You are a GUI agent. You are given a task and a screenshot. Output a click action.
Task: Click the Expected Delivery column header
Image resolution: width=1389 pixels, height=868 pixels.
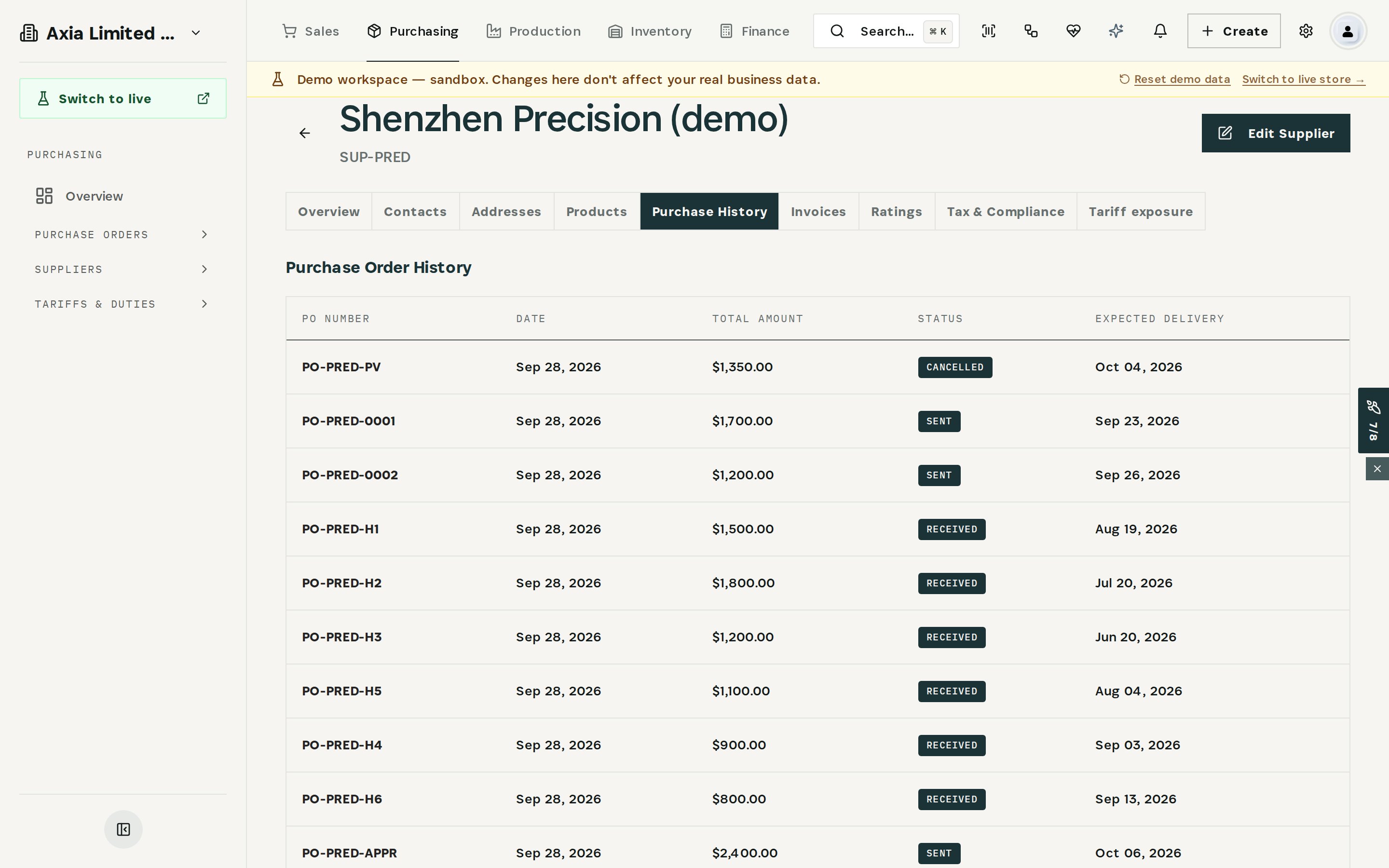coord(1159,319)
